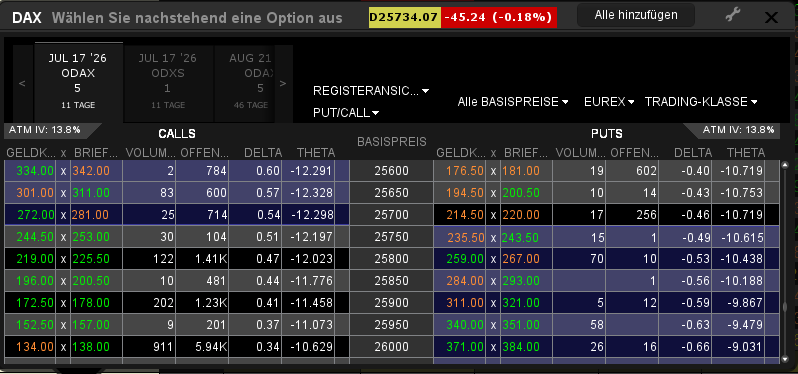Viewport: 798px width, 374px height.
Task: Click call volume 911
Action: point(163,347)
